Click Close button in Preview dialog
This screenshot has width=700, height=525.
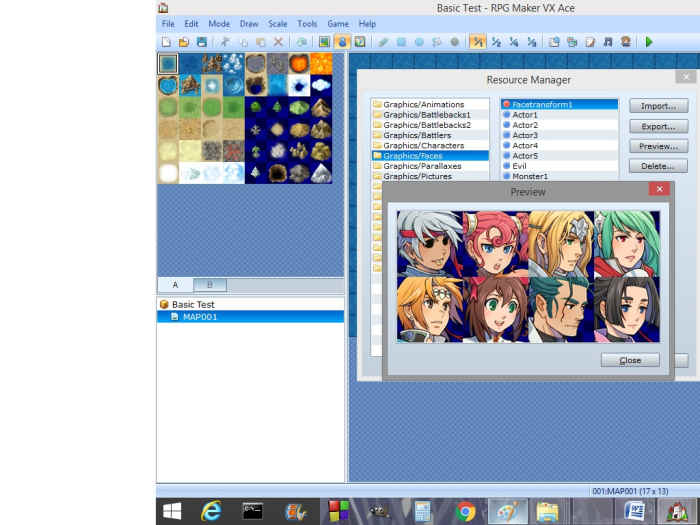tap(630, 360)
